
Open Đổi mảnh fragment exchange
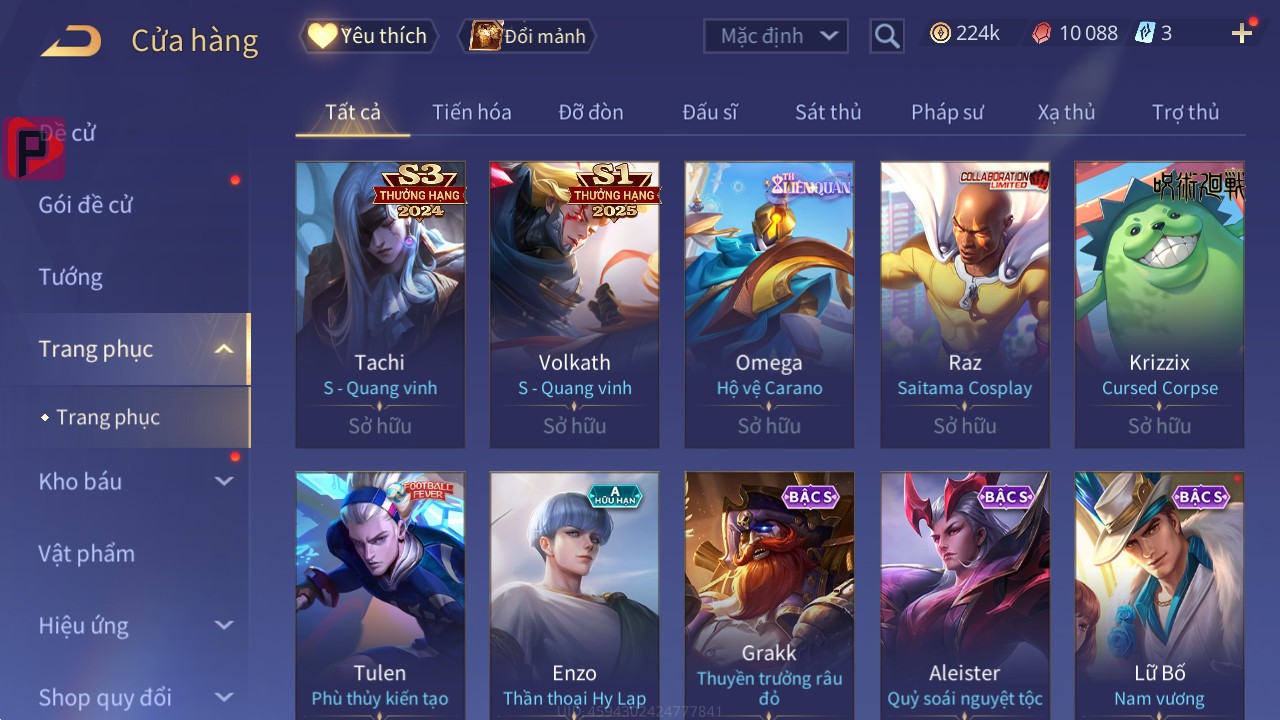coord(527,36)
